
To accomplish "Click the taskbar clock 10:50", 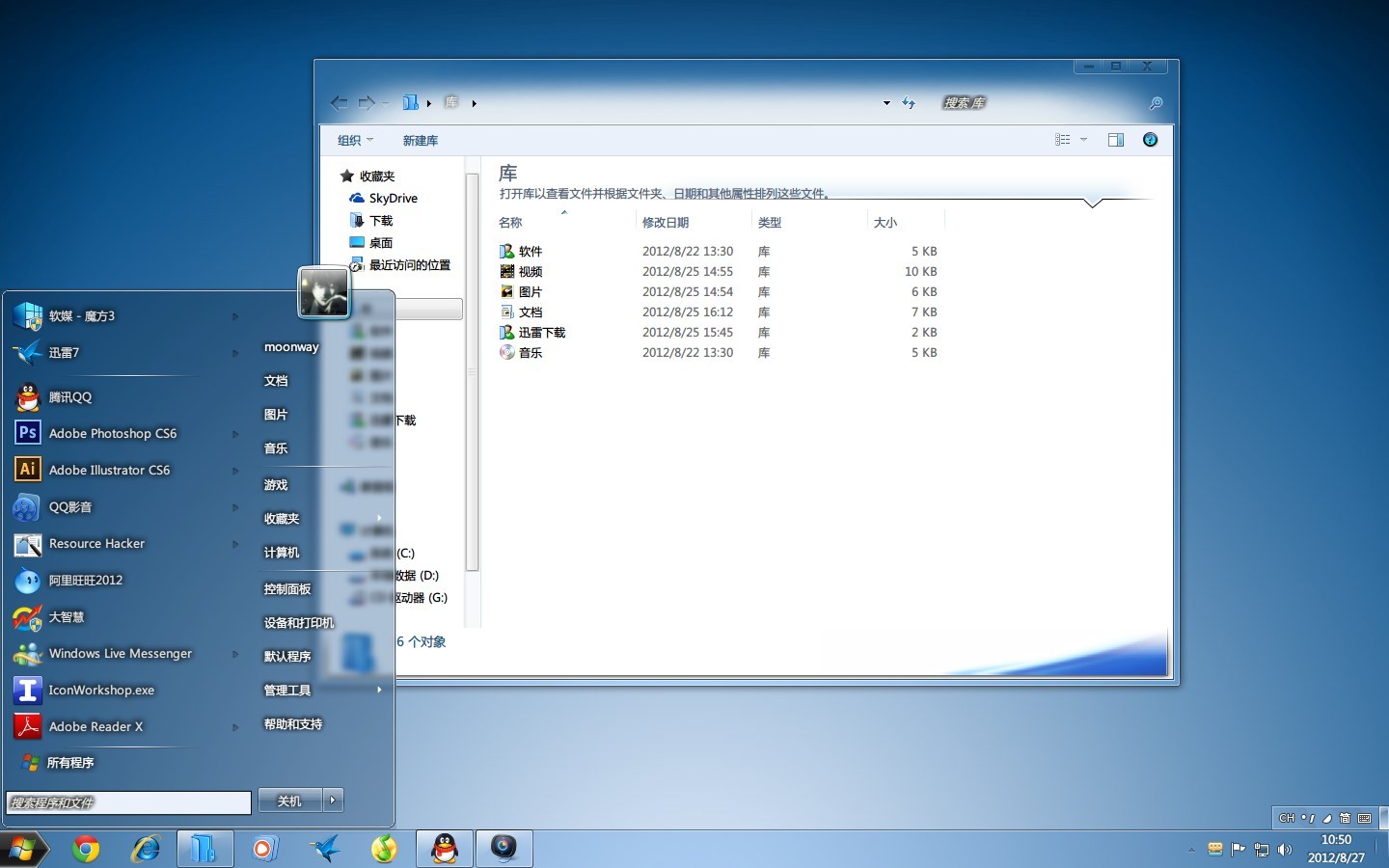I will click(1336, 840).
